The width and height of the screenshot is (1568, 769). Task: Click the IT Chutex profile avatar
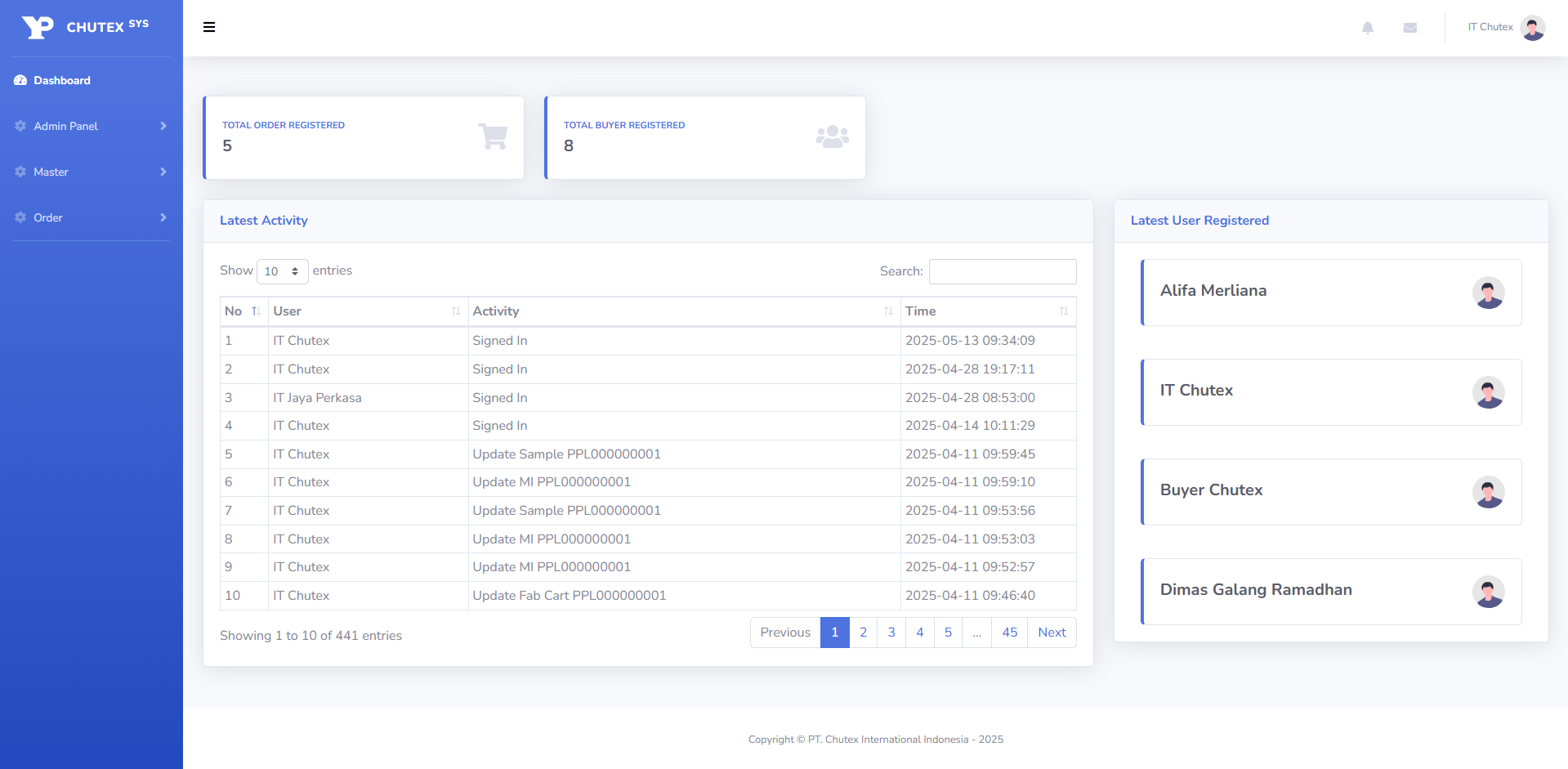[x=1532, y=28]
